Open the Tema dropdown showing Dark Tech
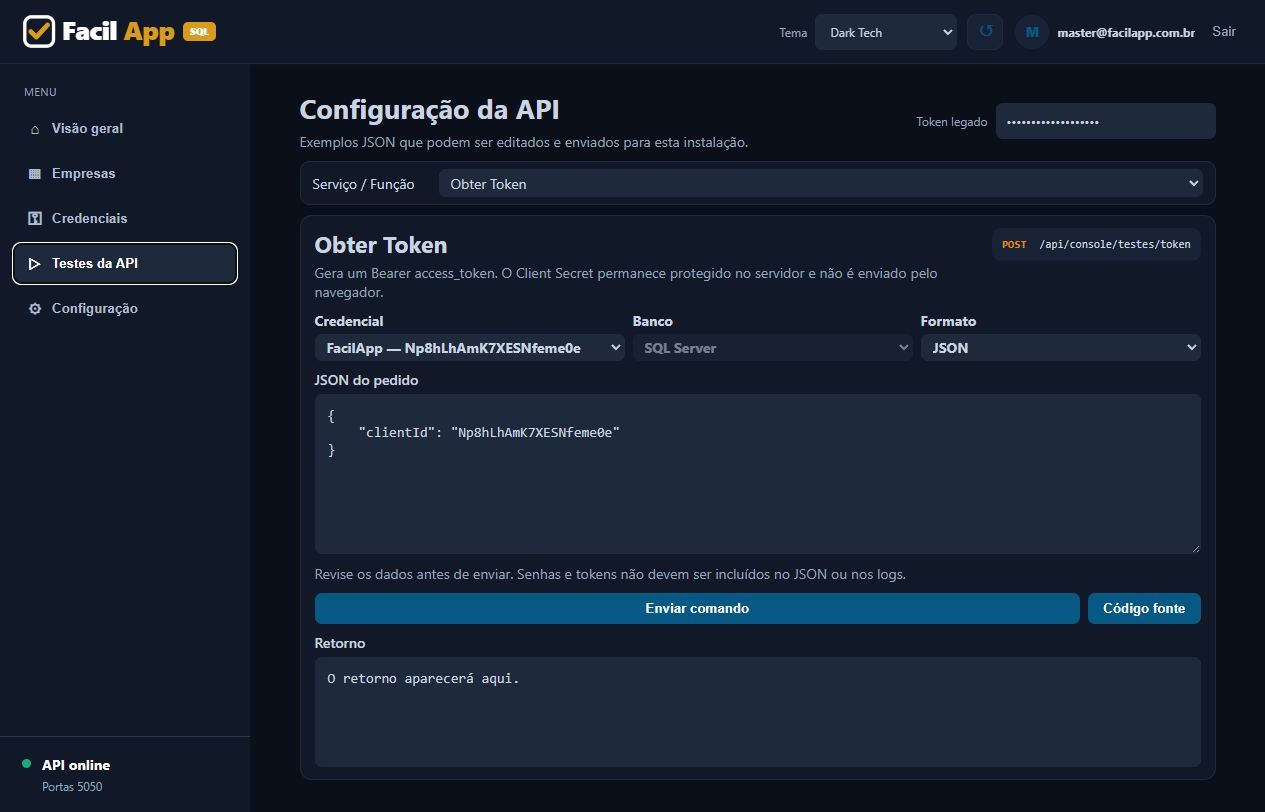 click(x=886, y=32)
